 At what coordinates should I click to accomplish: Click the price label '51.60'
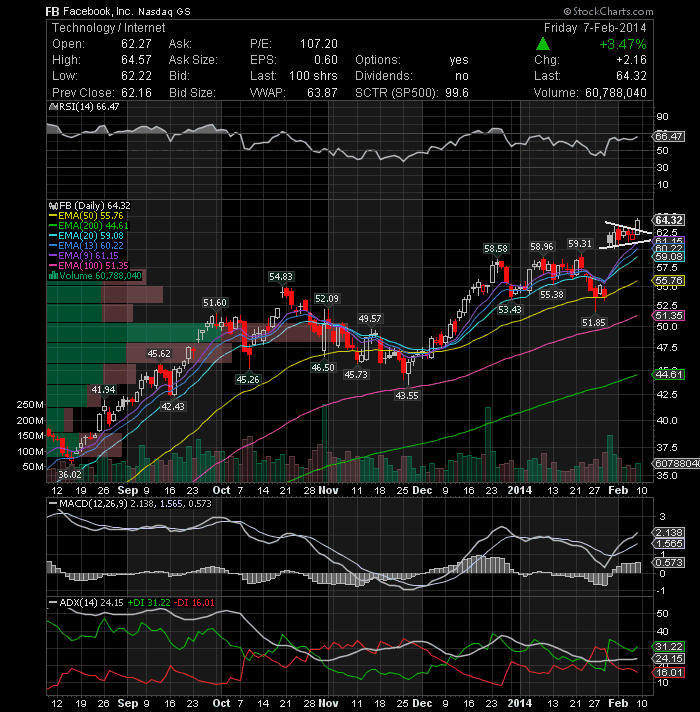click(215, 302)
